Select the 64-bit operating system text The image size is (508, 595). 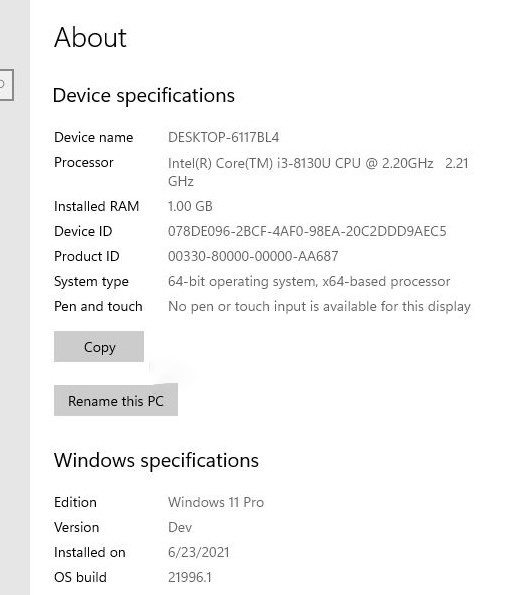click(309, 281)
